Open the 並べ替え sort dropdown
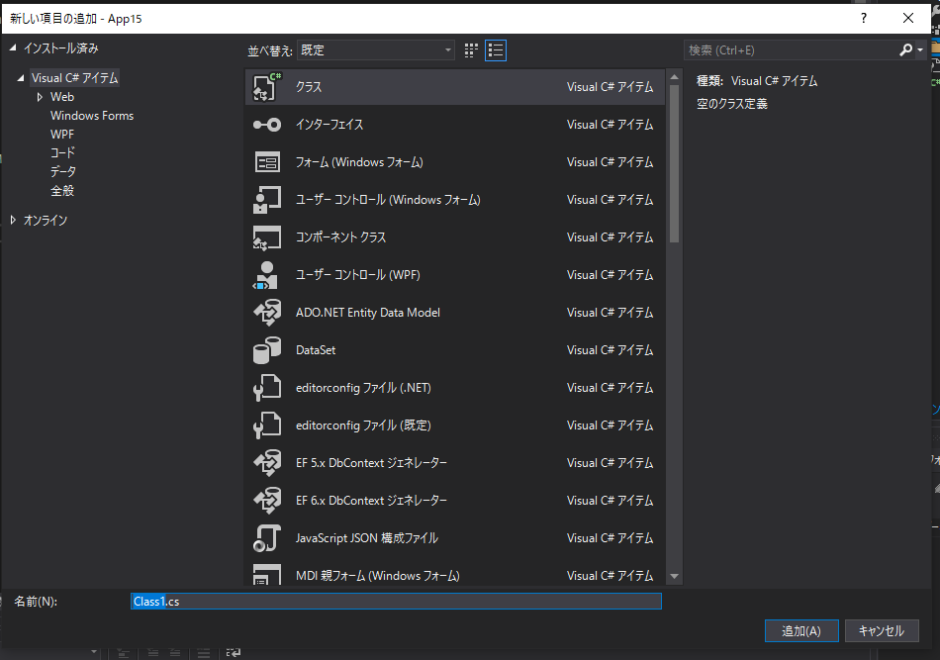This screenshot has width=940, height=660. (376, 50)
